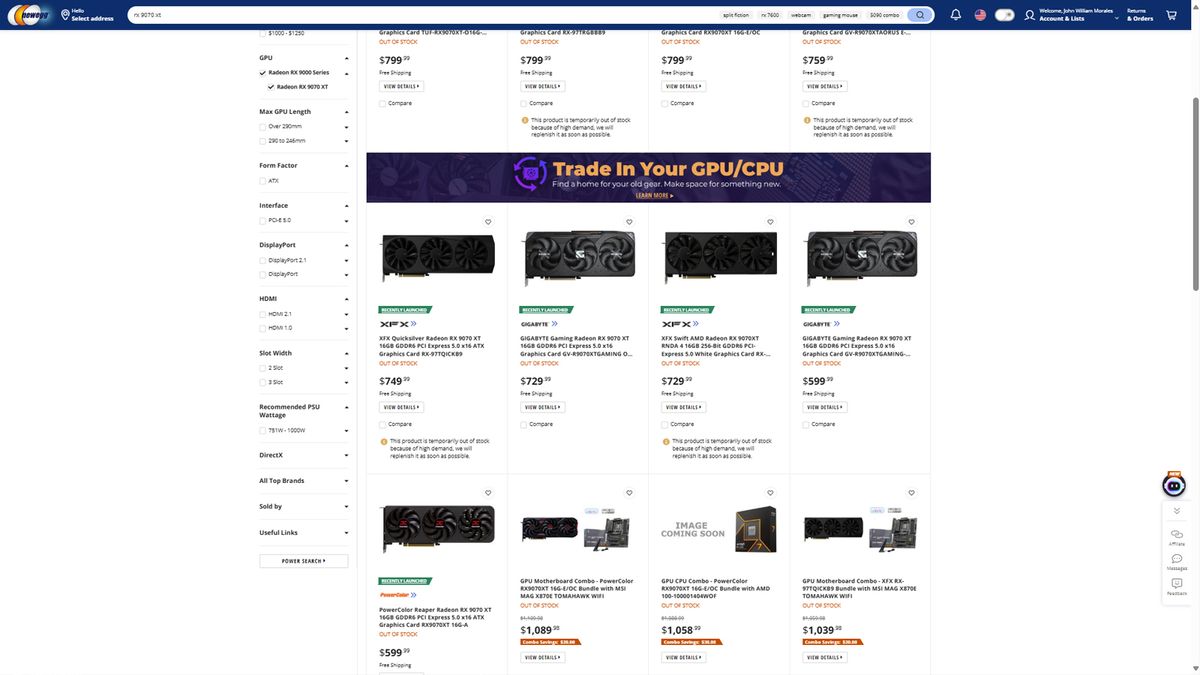This screenshot has width=1200, height=675.
Task: Wishlist heart for XFX Swift White card
Action: click(x=770, y=222)
